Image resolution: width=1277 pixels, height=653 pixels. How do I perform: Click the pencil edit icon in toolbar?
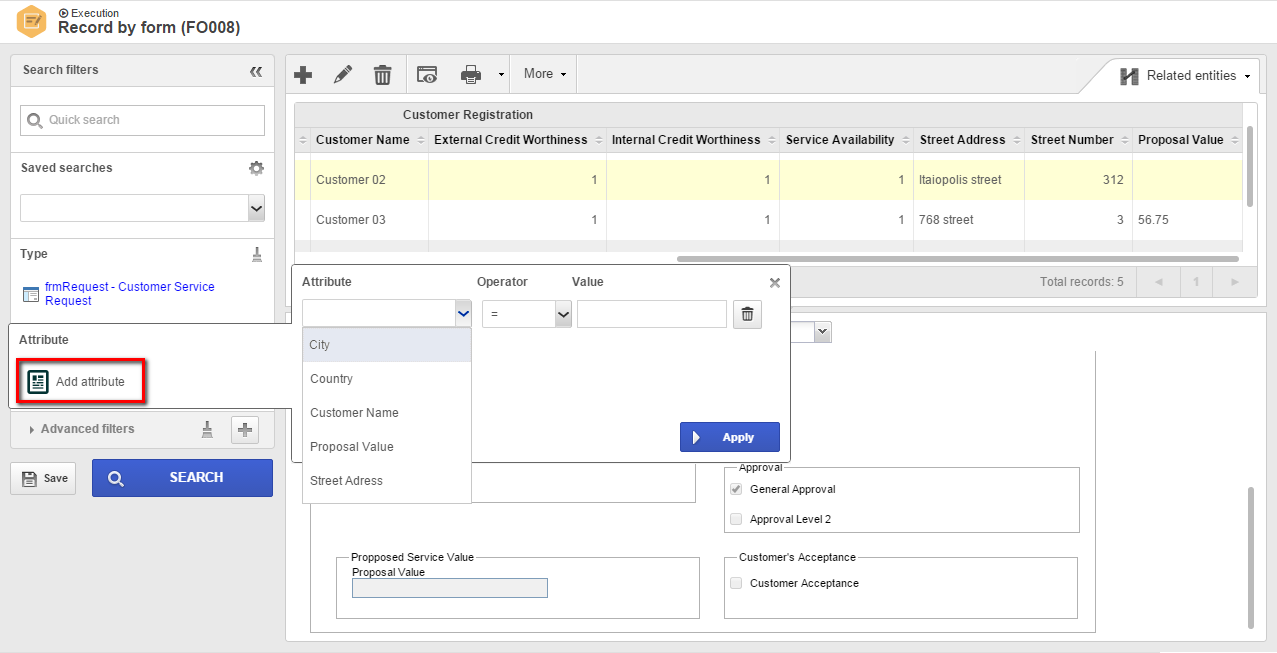click(x=343, y=74)
